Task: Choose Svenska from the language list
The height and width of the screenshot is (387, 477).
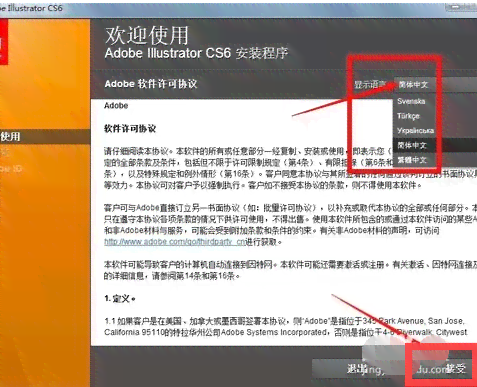Action: tap(411, 101)
